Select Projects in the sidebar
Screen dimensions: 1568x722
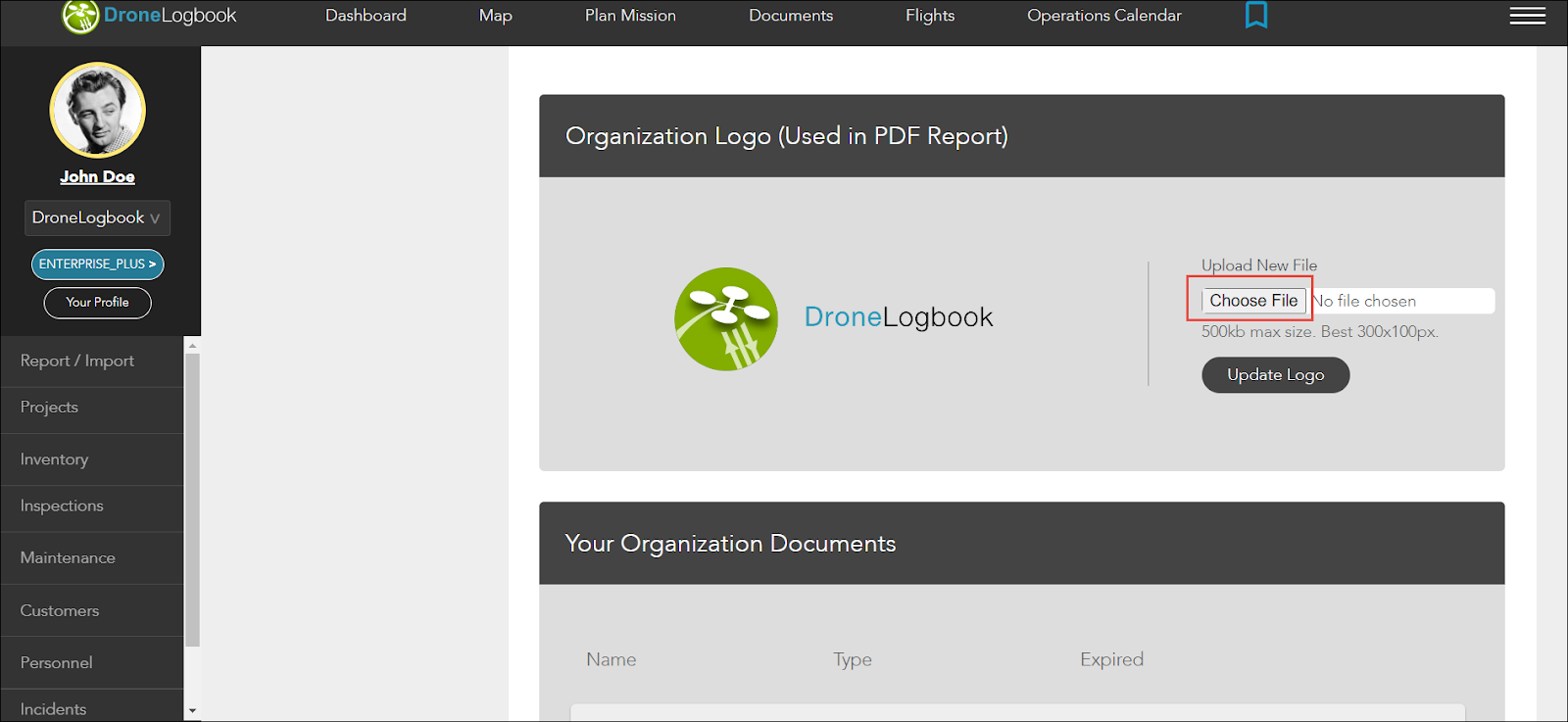[92, 408]
